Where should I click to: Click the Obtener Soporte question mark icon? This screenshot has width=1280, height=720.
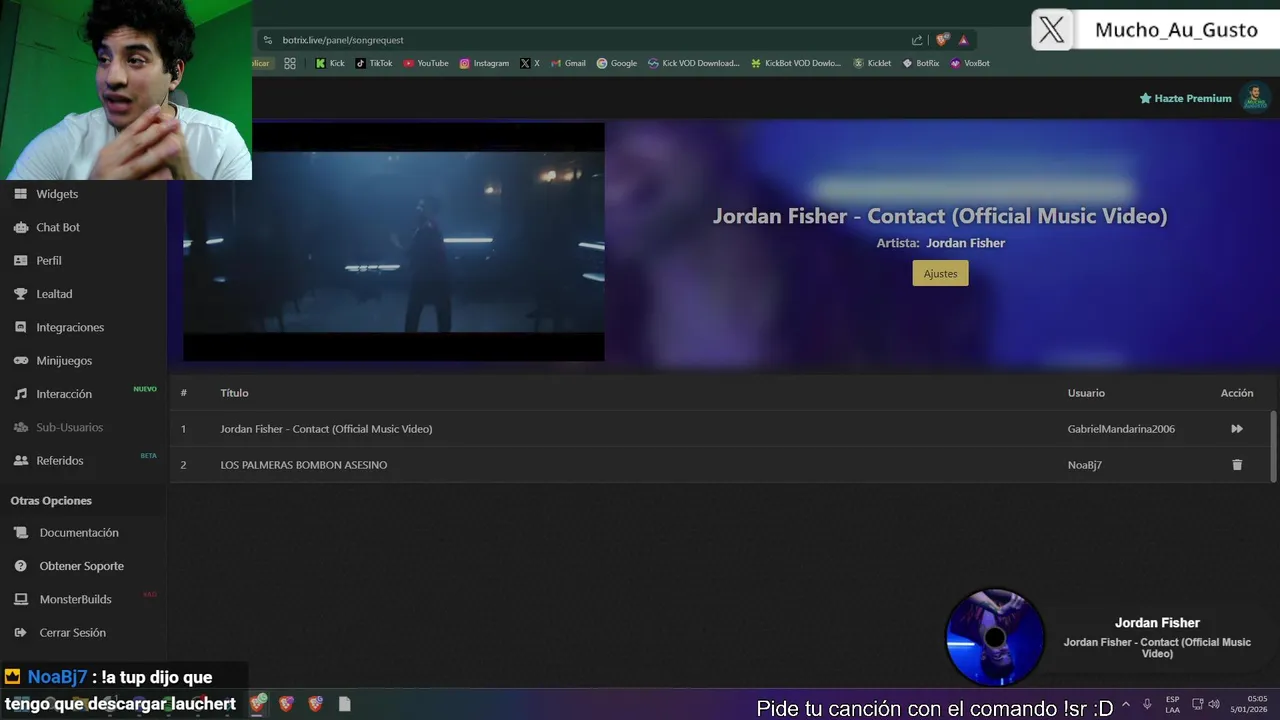click(x=20, y=566)
